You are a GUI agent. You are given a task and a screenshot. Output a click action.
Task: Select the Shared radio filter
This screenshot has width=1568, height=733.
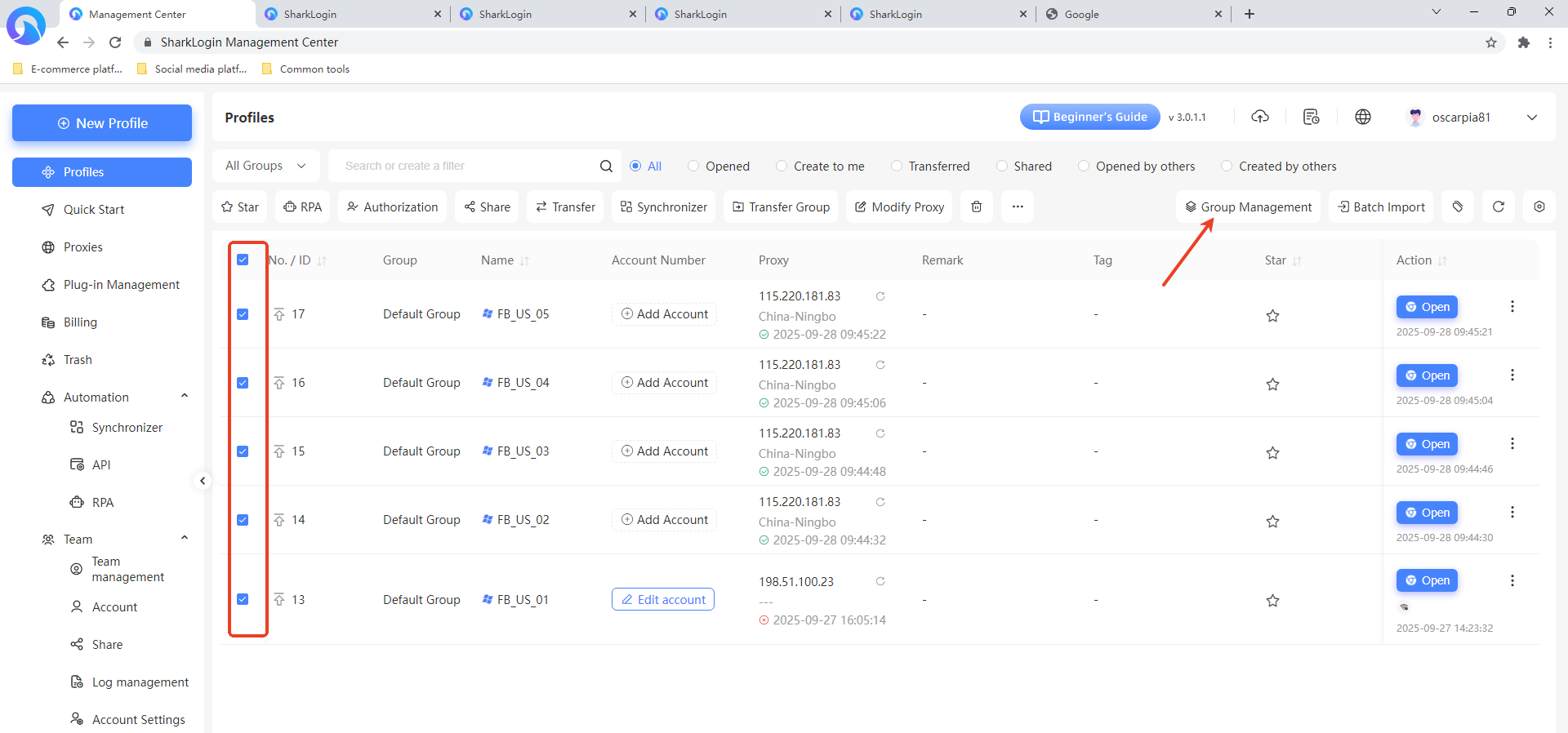tap(1002, 167)
